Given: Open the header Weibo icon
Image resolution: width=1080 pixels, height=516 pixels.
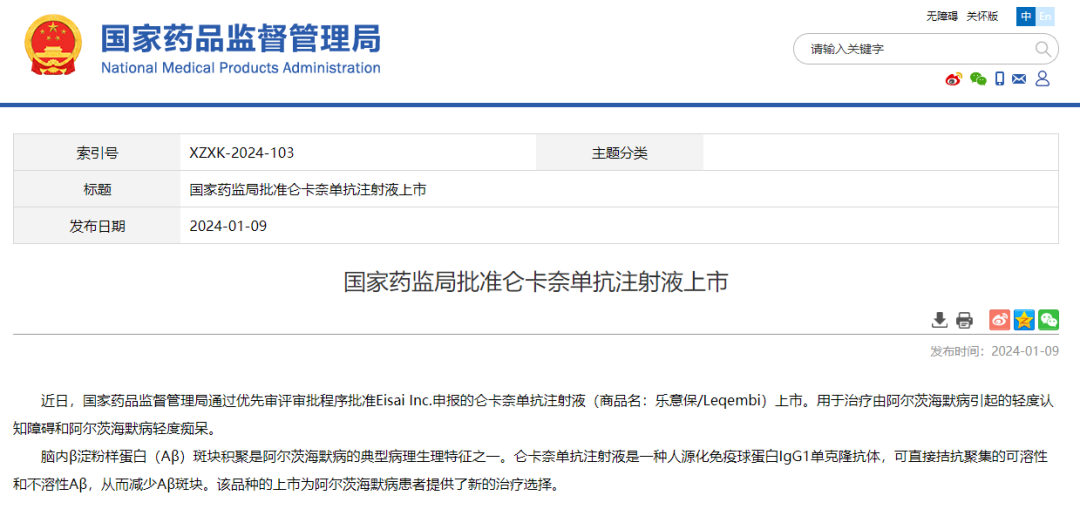Looking at the screenshot, I should click(x=953, y=79).
